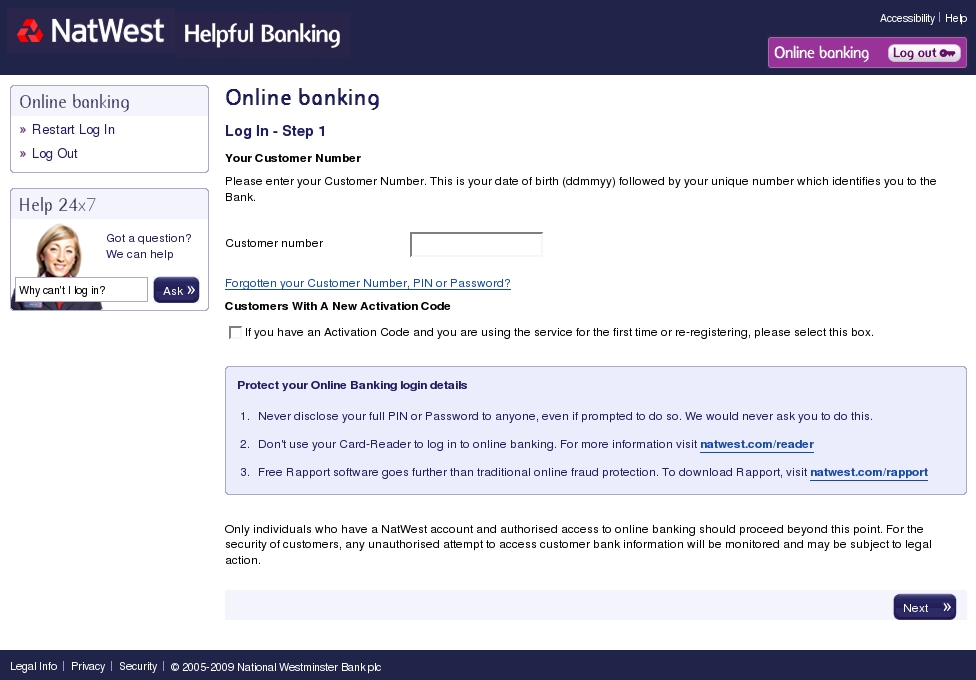
Task: Select Restart Log In in the sidebar
Action: 73,130
